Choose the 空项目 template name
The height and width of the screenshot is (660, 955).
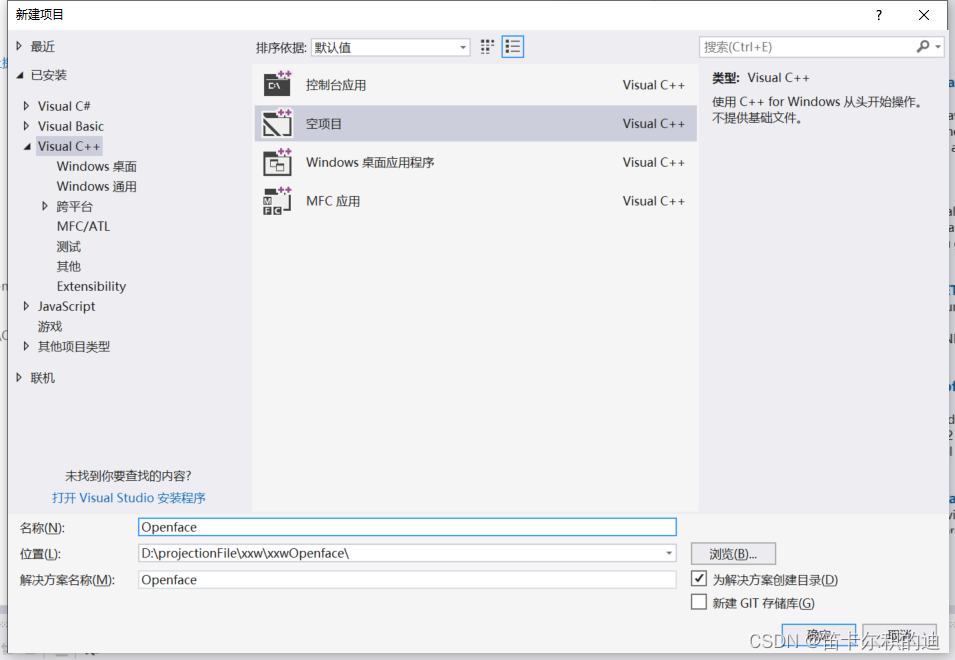(x=323, y=124)
